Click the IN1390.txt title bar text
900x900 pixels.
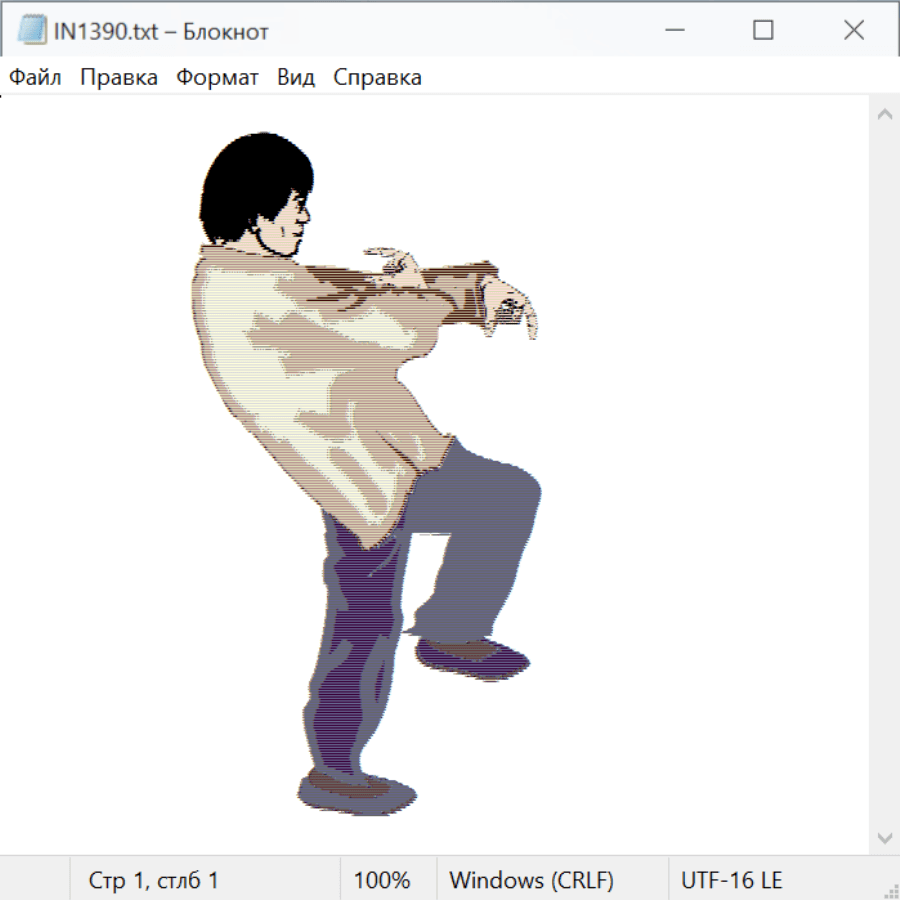(162, 32)
